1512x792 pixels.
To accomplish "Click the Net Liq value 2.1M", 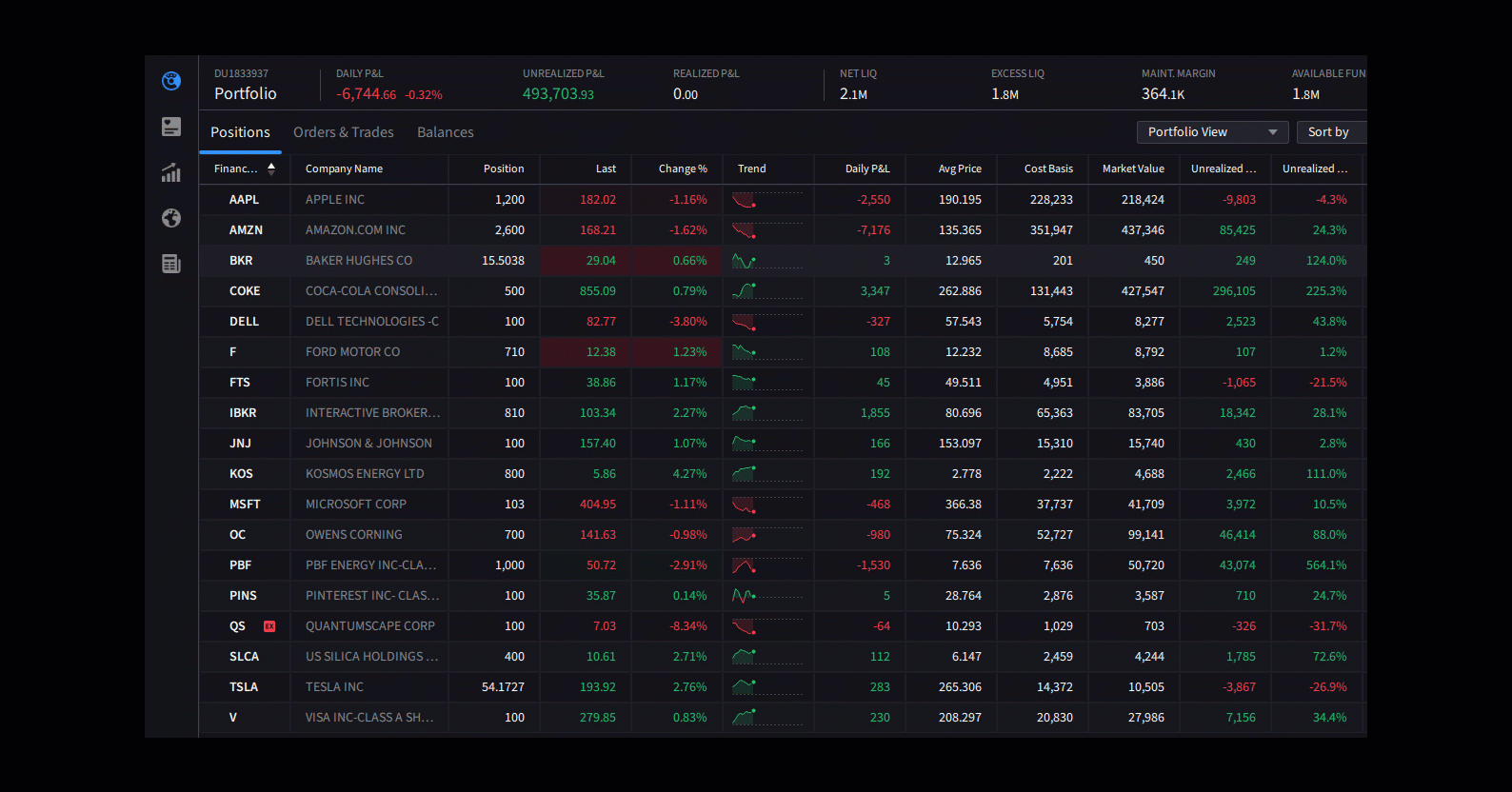I will (853, 94).
